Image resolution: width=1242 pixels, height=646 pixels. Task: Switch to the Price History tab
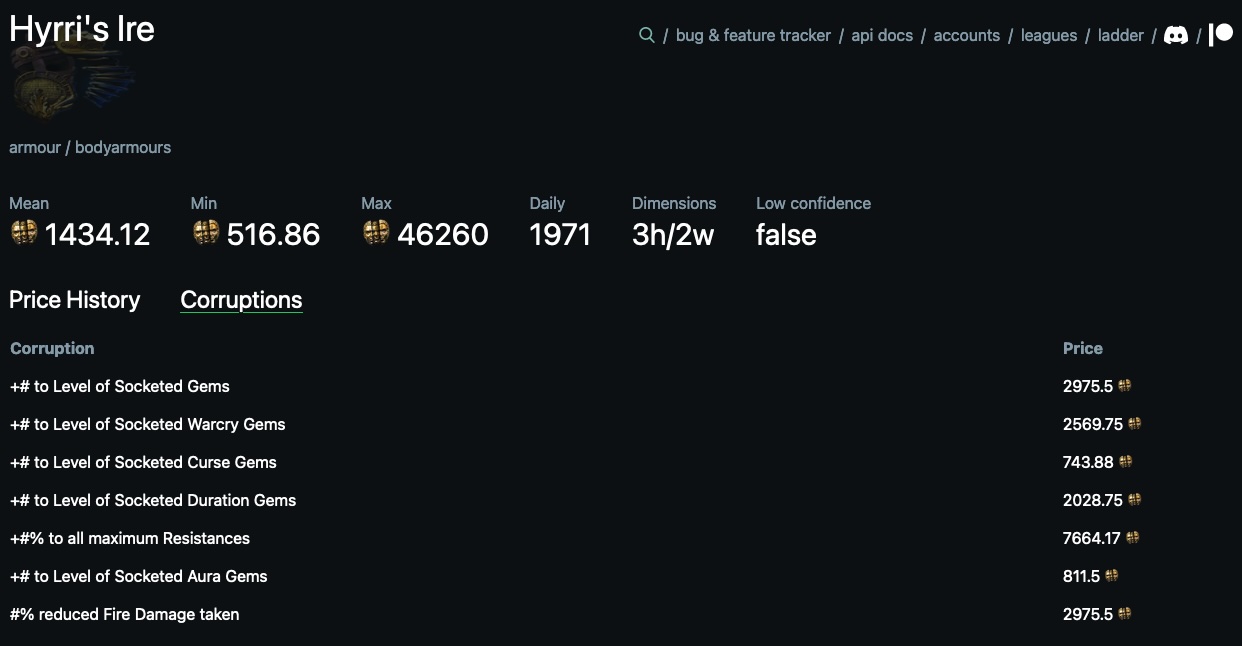pos(75,300)
